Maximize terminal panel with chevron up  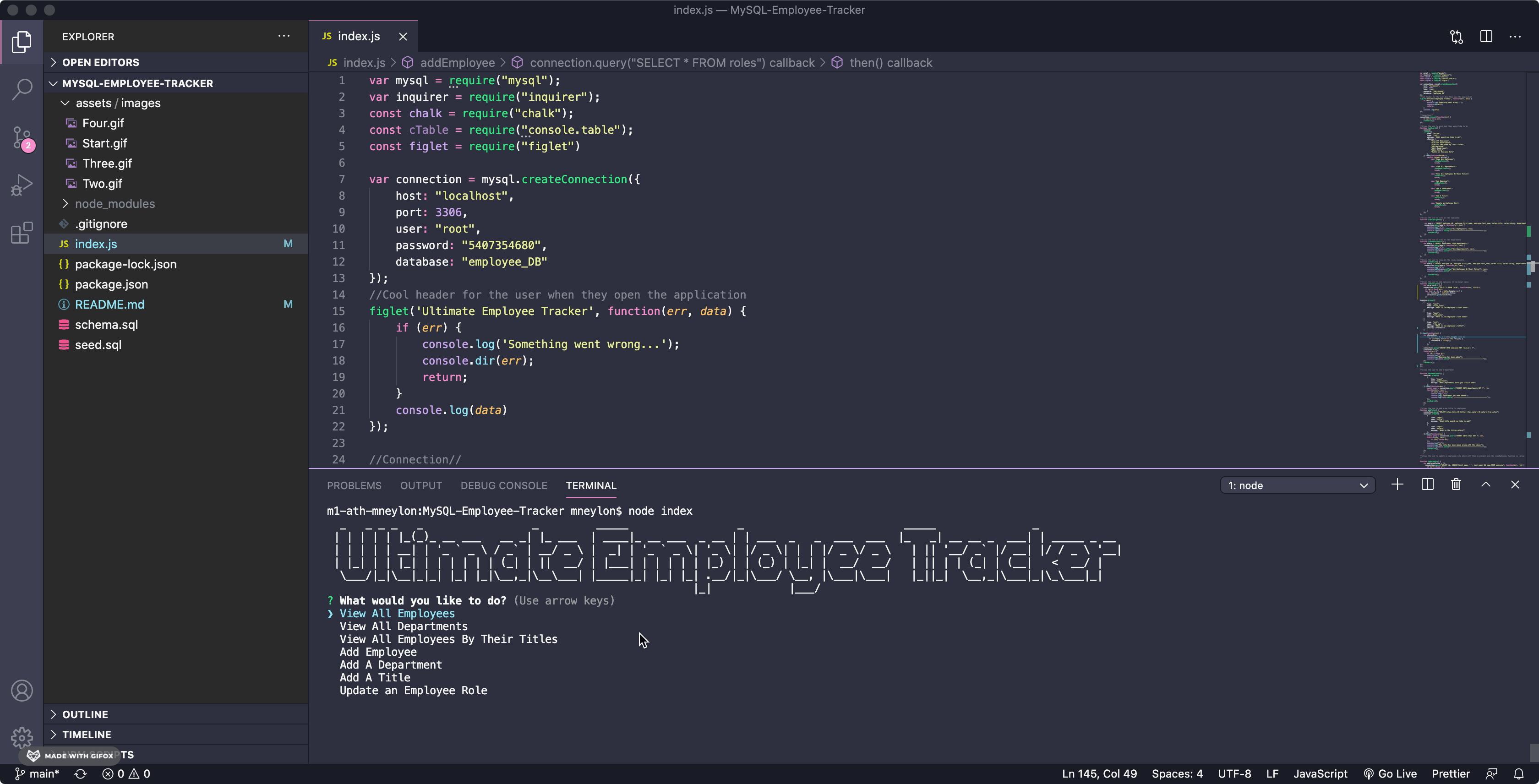coord(1485,485)
